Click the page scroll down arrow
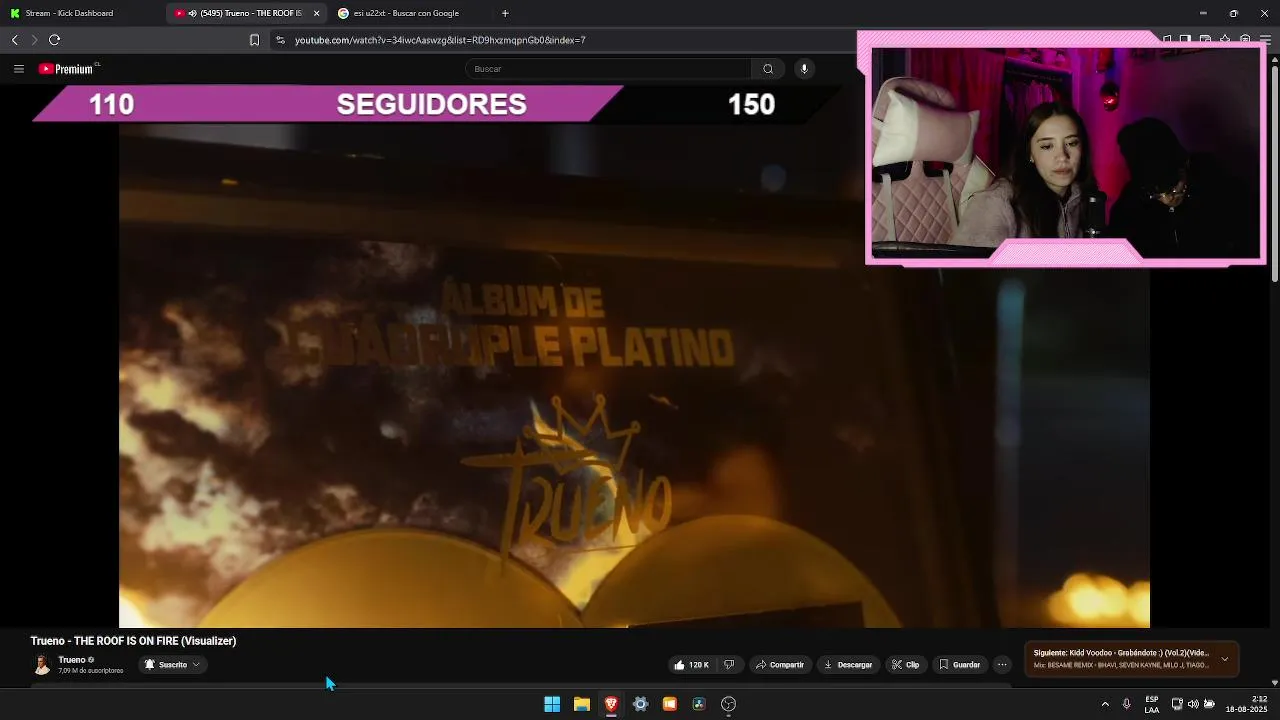The height and width of the screenshot is (720, 1280). (1274, 682)
